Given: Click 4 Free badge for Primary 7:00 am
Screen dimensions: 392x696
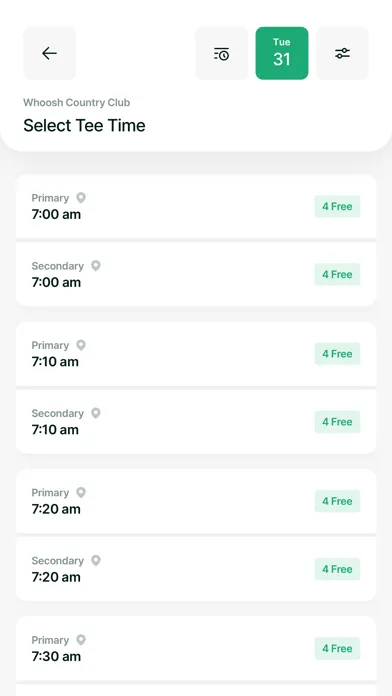Looking at the screenshot, I should [x=337, y=206].
